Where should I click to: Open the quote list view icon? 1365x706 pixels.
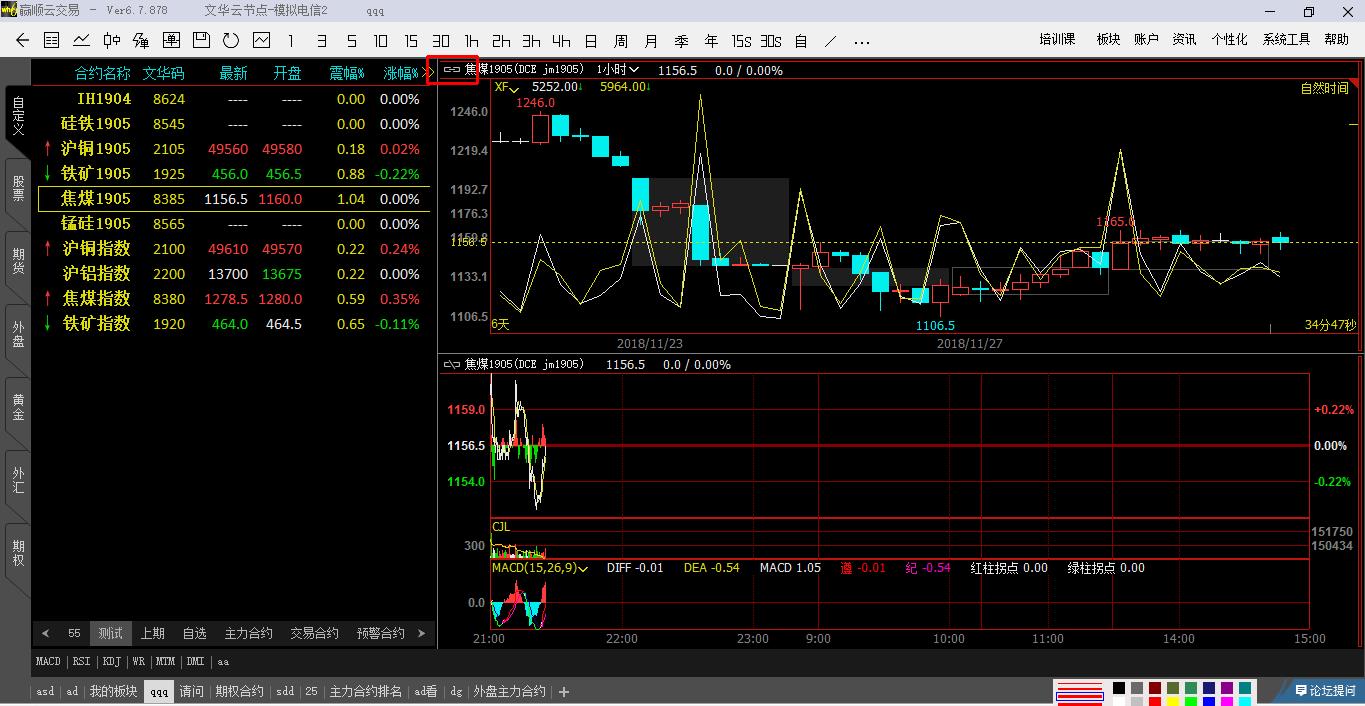pos(52,41)
